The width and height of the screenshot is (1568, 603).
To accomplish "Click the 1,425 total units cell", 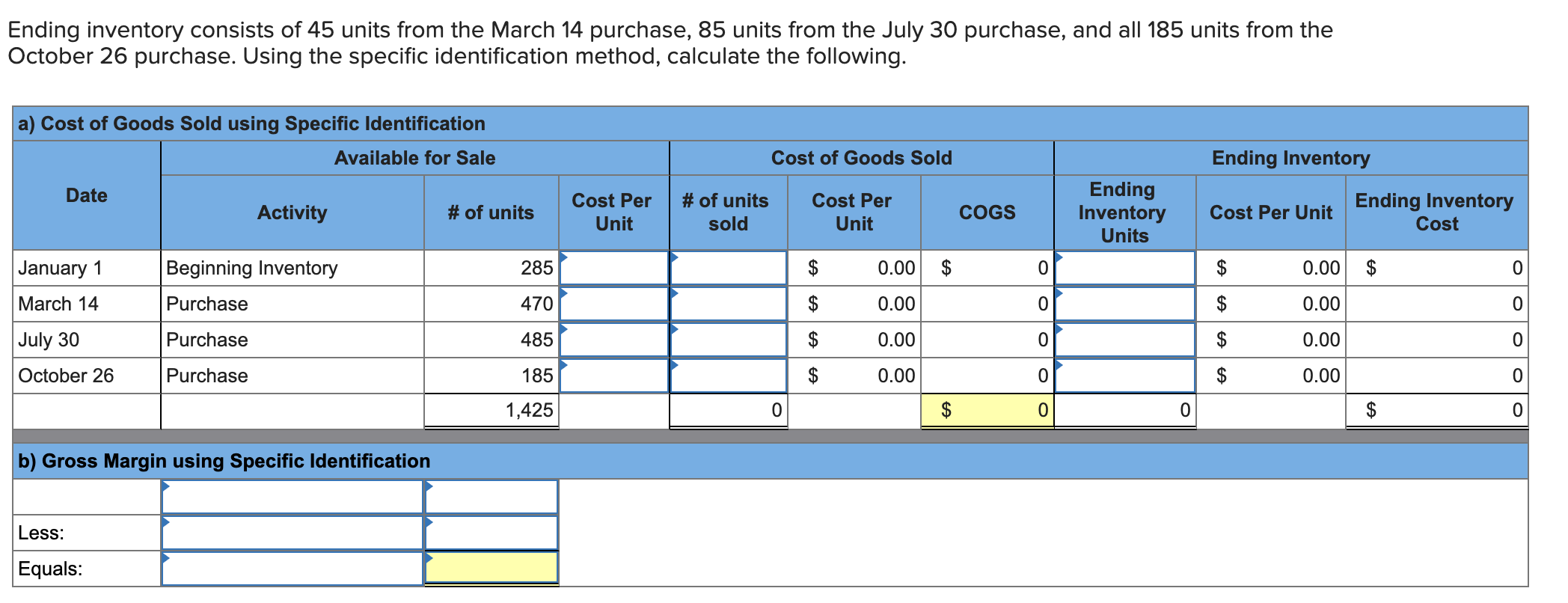I will 491,410.
